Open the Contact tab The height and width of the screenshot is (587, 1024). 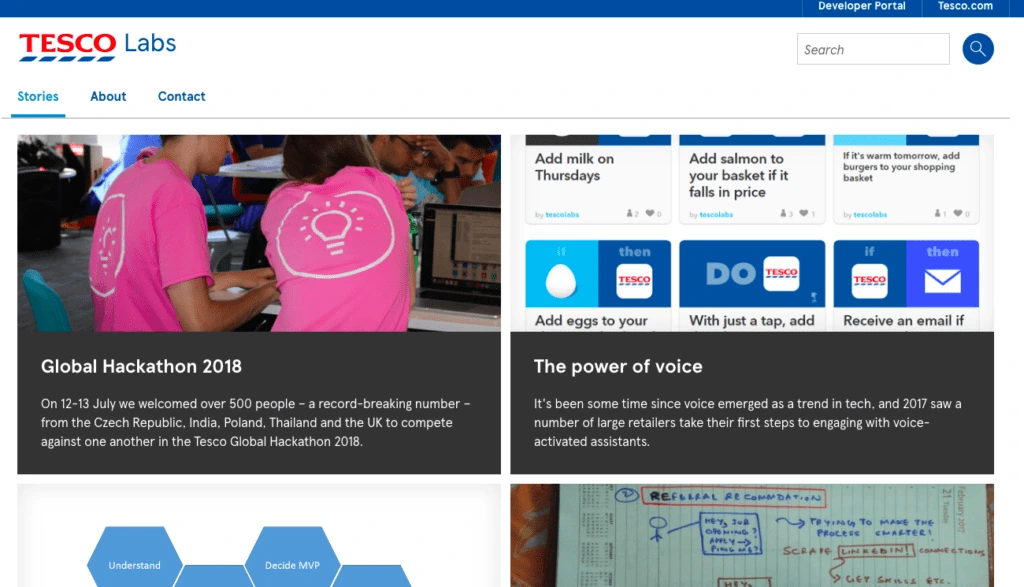181,96
